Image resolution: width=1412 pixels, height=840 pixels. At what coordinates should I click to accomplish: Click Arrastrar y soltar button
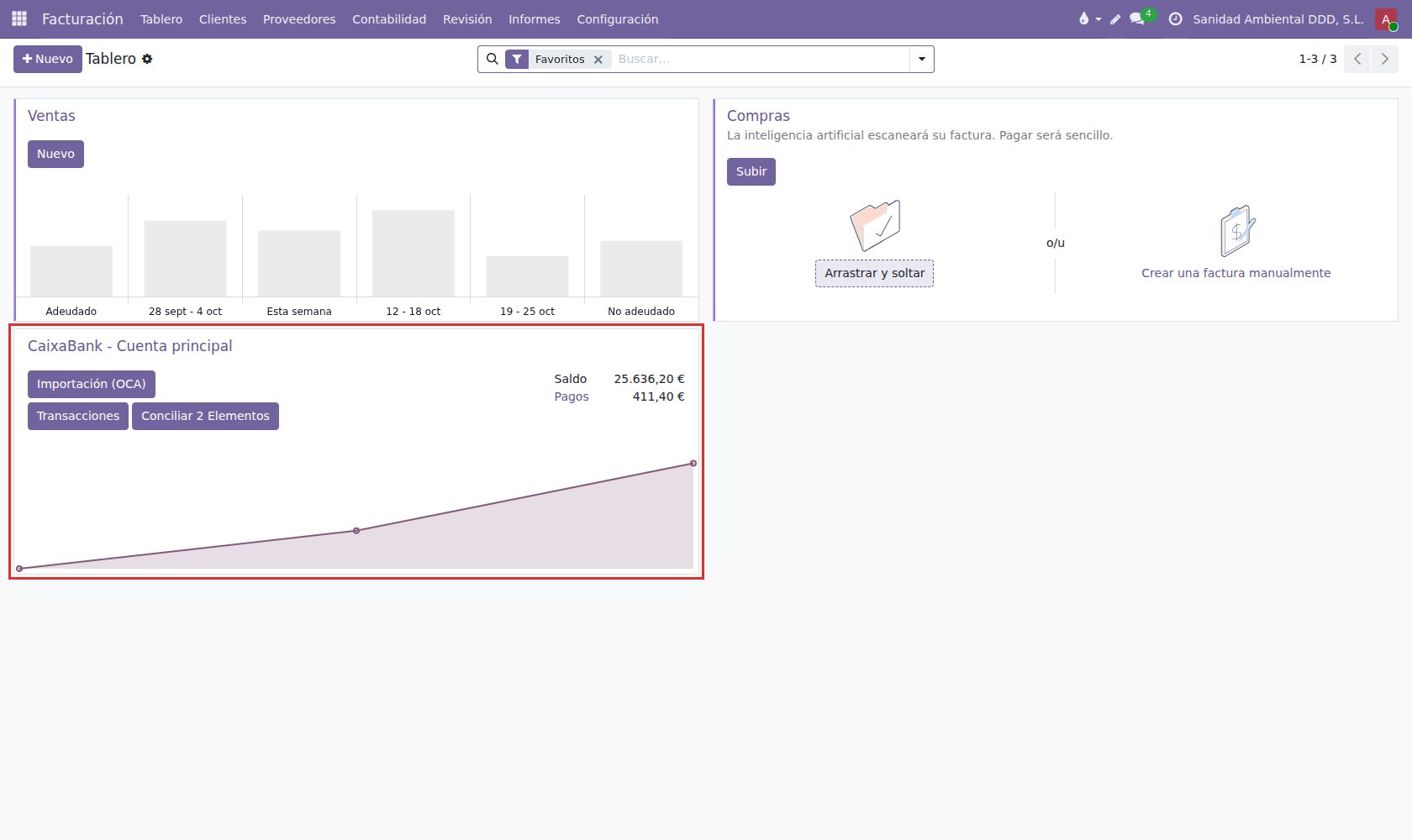(874, 273)
